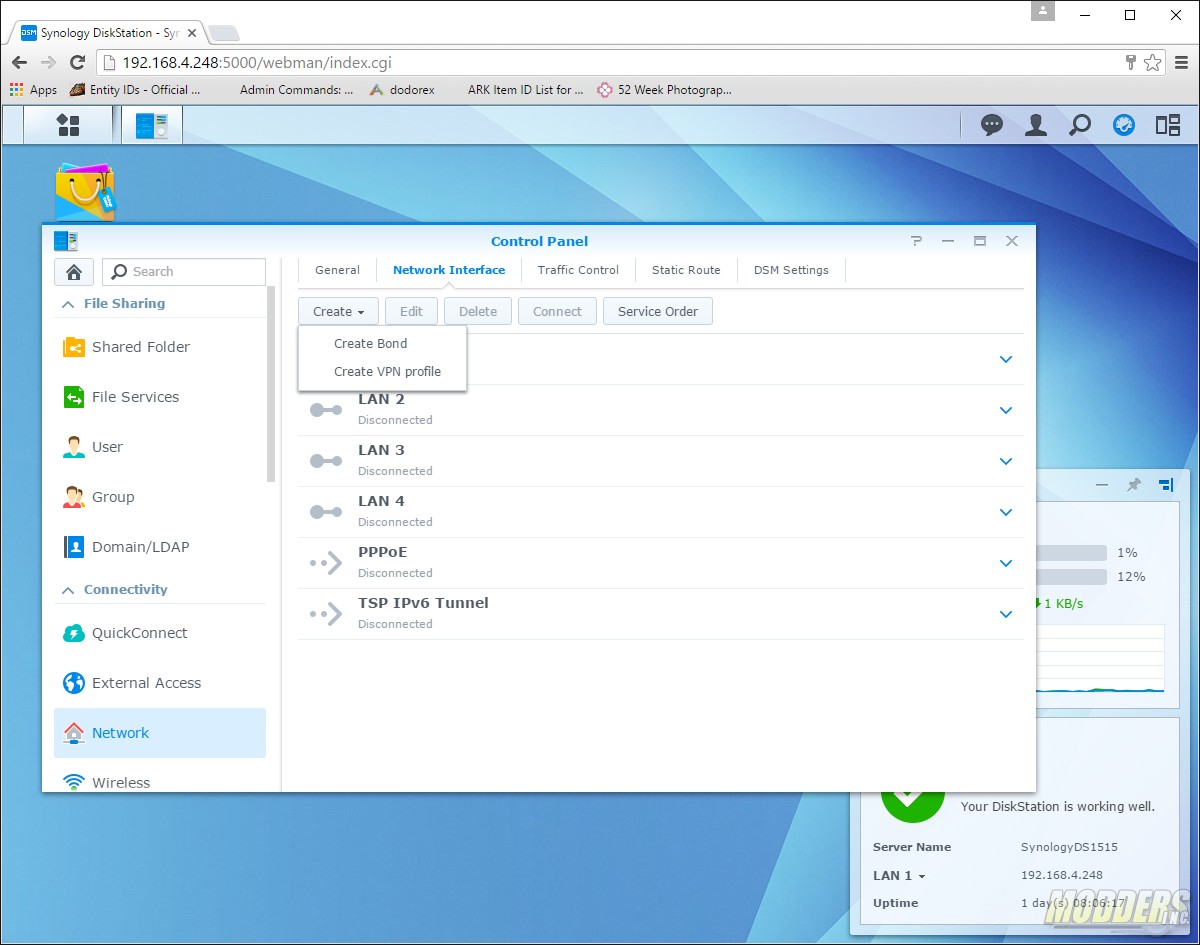The height and width of the screenshot is (945, 1200).
Task: Collapse the File Sharing section
Action: (68, 304)
